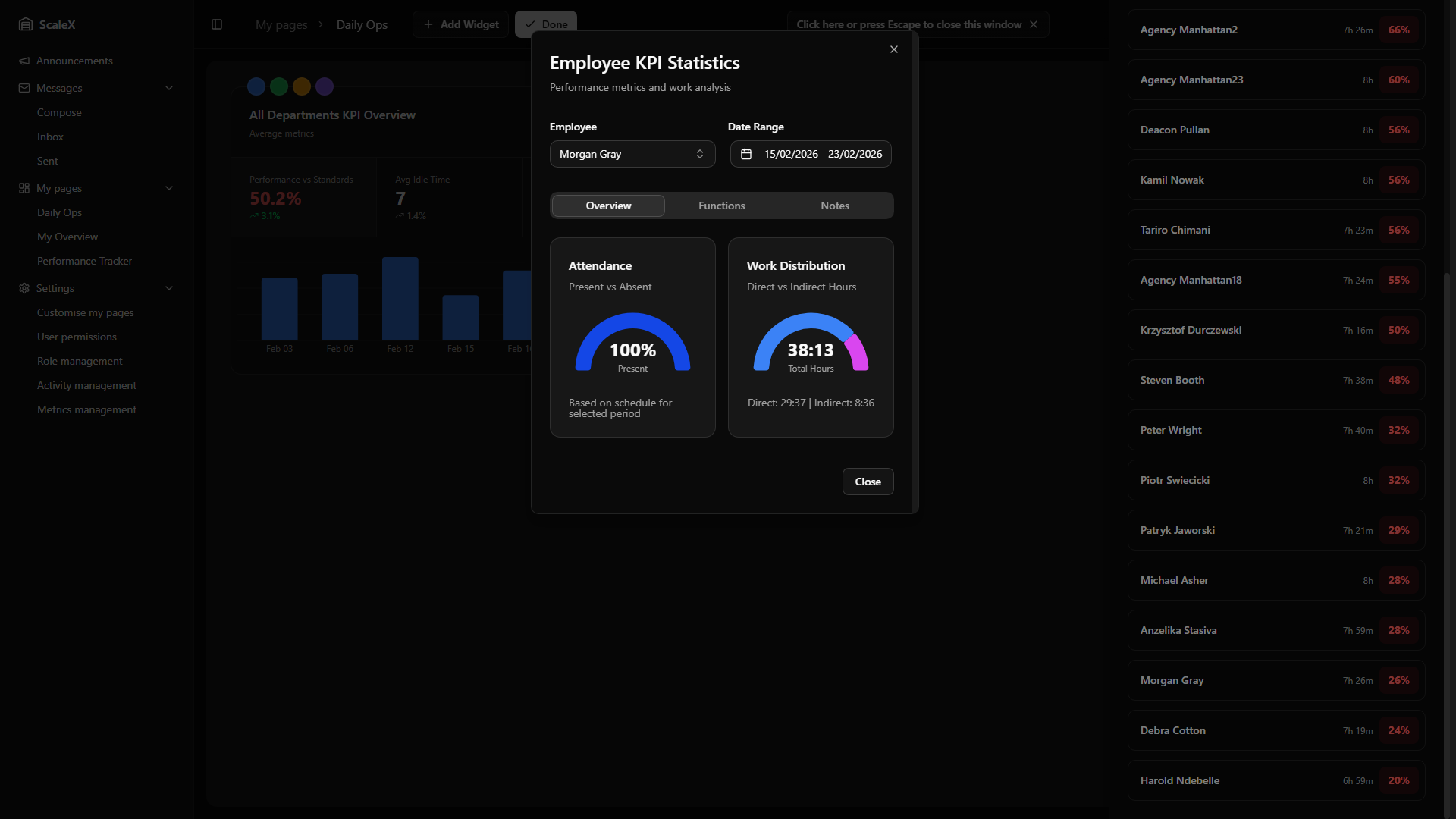This screenshot has width=1456, height=819.
Task: Click the ScaleX logo icon
Action: pos(26,24)
